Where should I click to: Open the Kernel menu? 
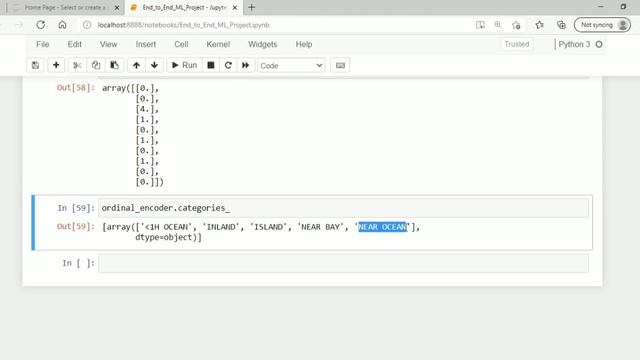click(x=218, y=44)
